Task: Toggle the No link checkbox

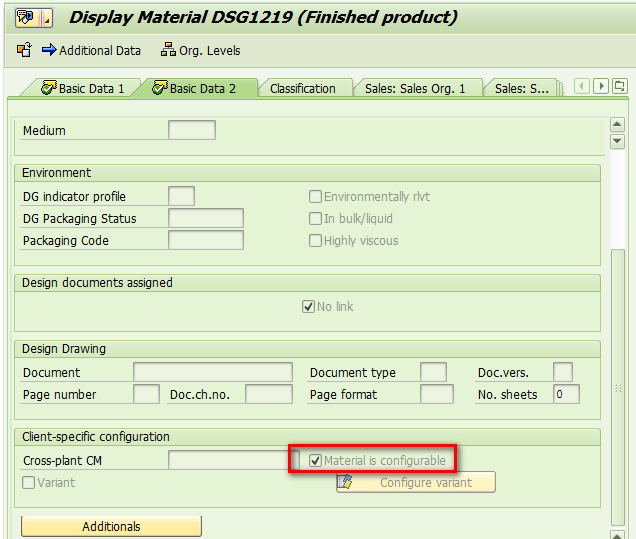Action: click(308, 307)
